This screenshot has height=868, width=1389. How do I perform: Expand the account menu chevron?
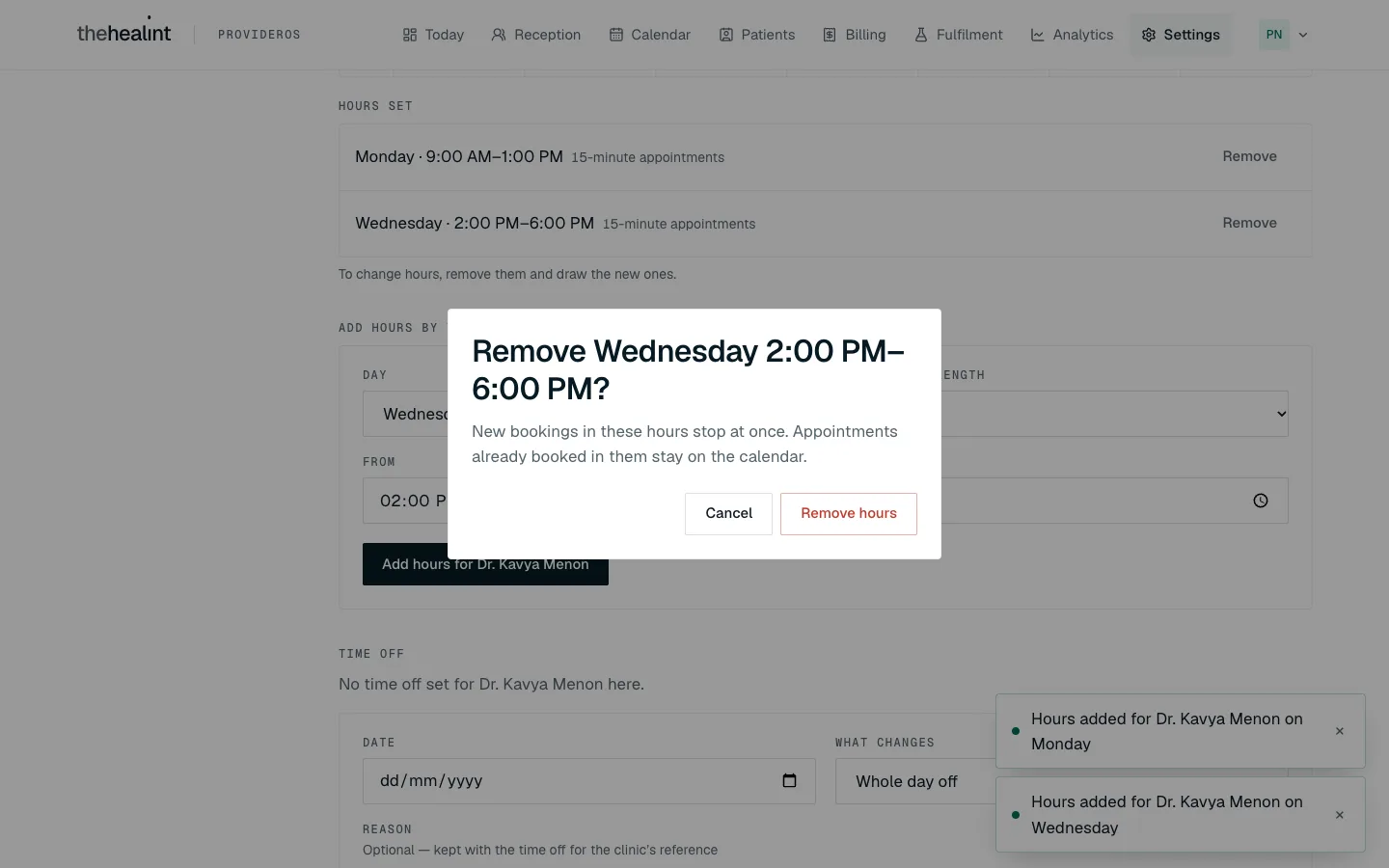pos(1303,35)
